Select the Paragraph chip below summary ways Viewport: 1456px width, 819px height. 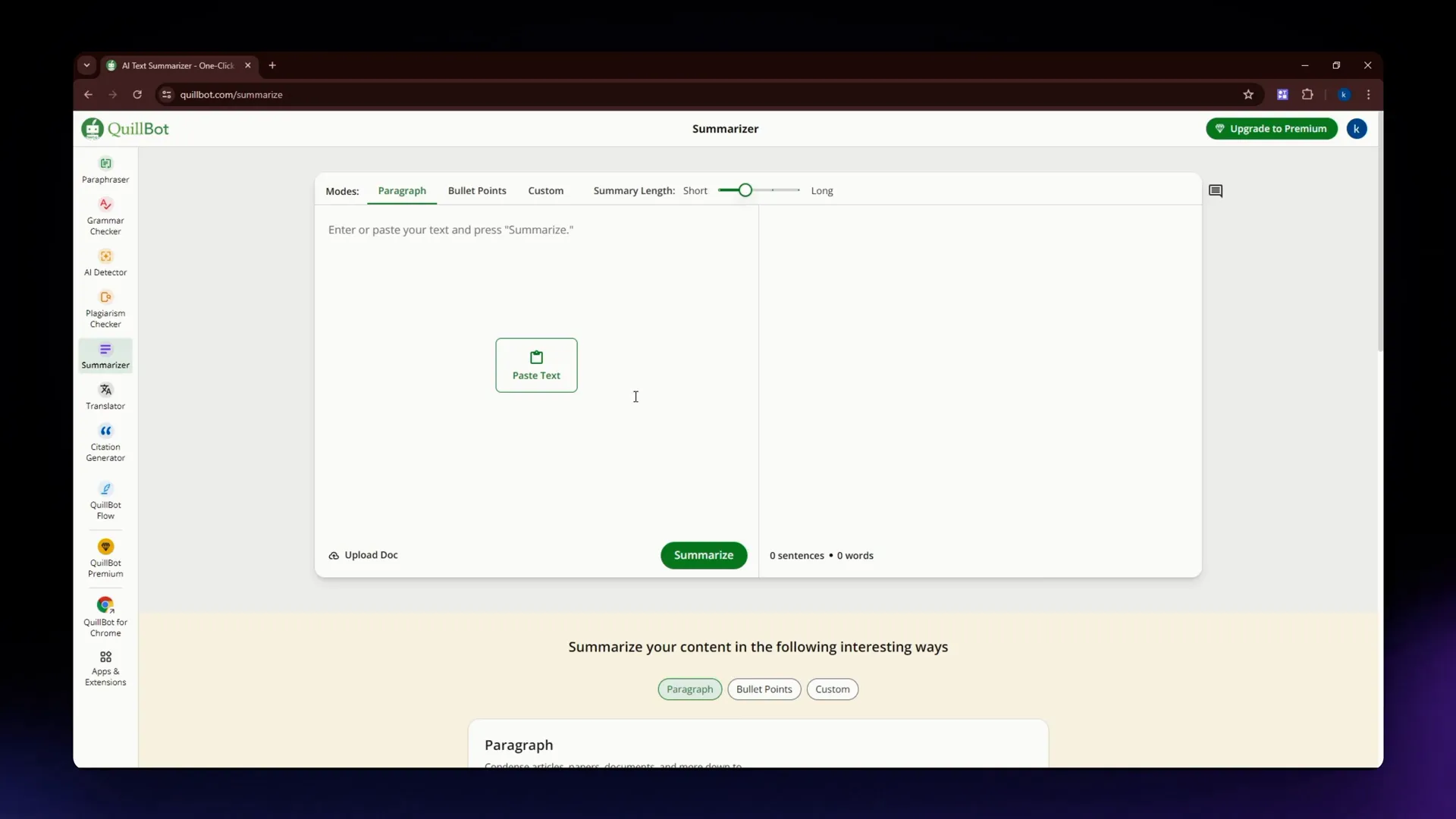point(690,689)
